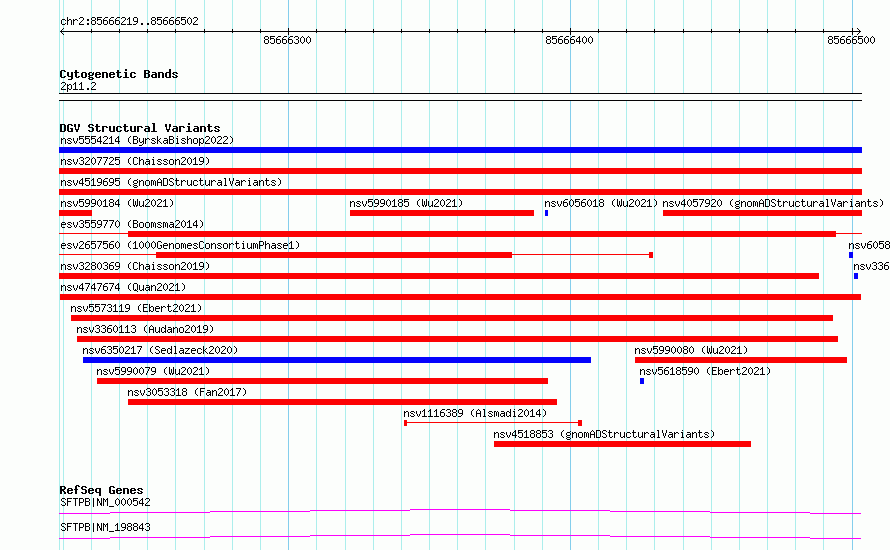Click the small blue nsv5618590 marker

click(x=642, y=381)
